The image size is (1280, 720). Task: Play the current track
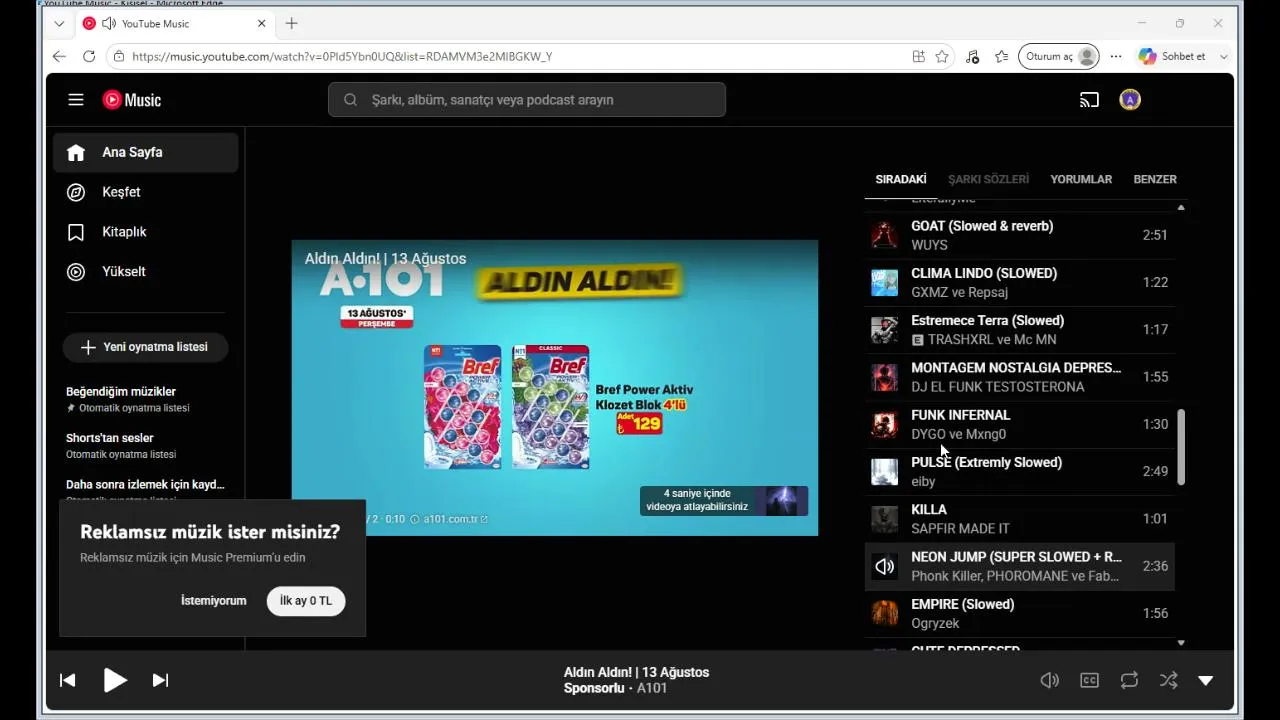click(115, 680)
